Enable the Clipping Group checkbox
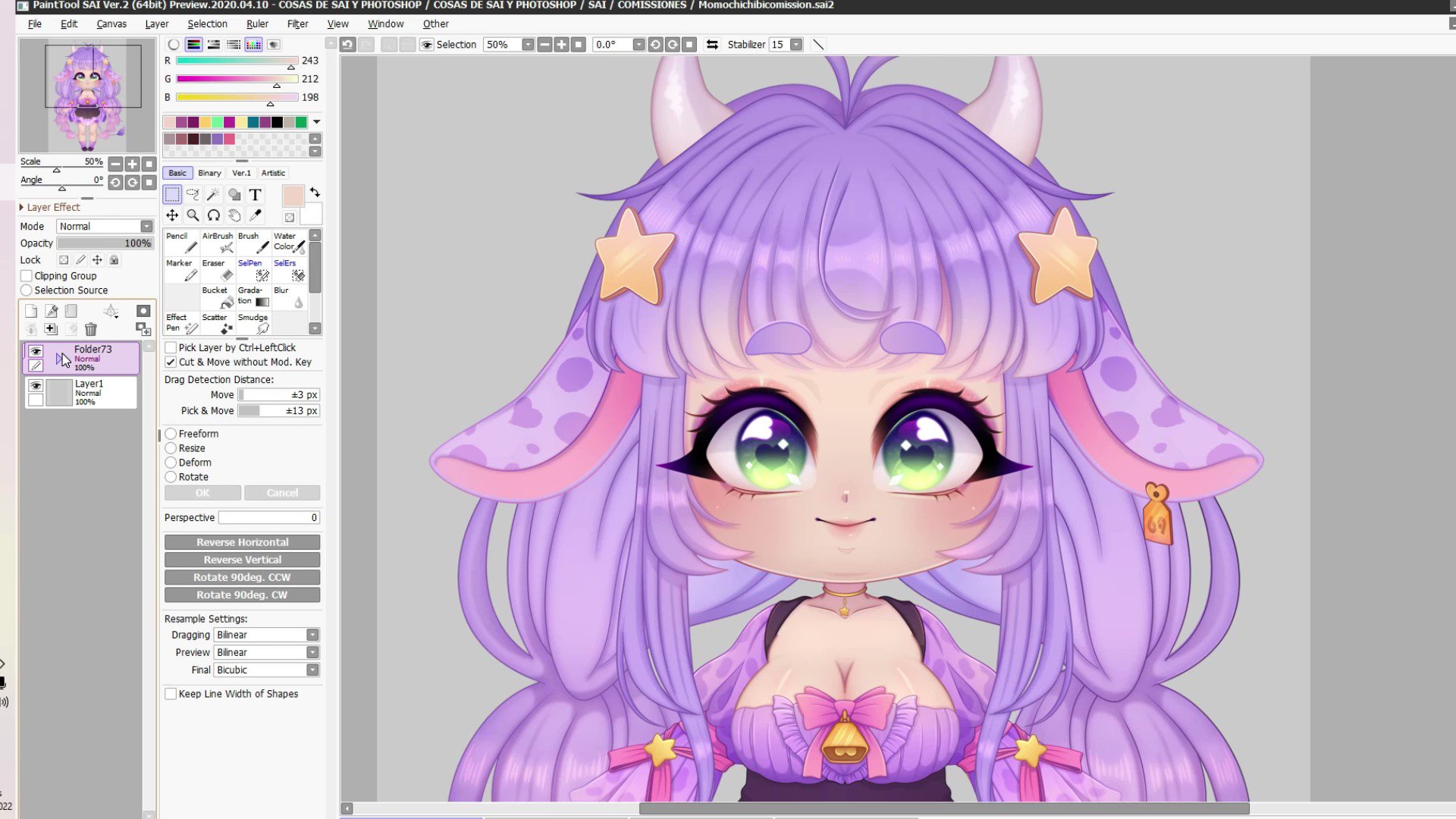 coord(26,275)
